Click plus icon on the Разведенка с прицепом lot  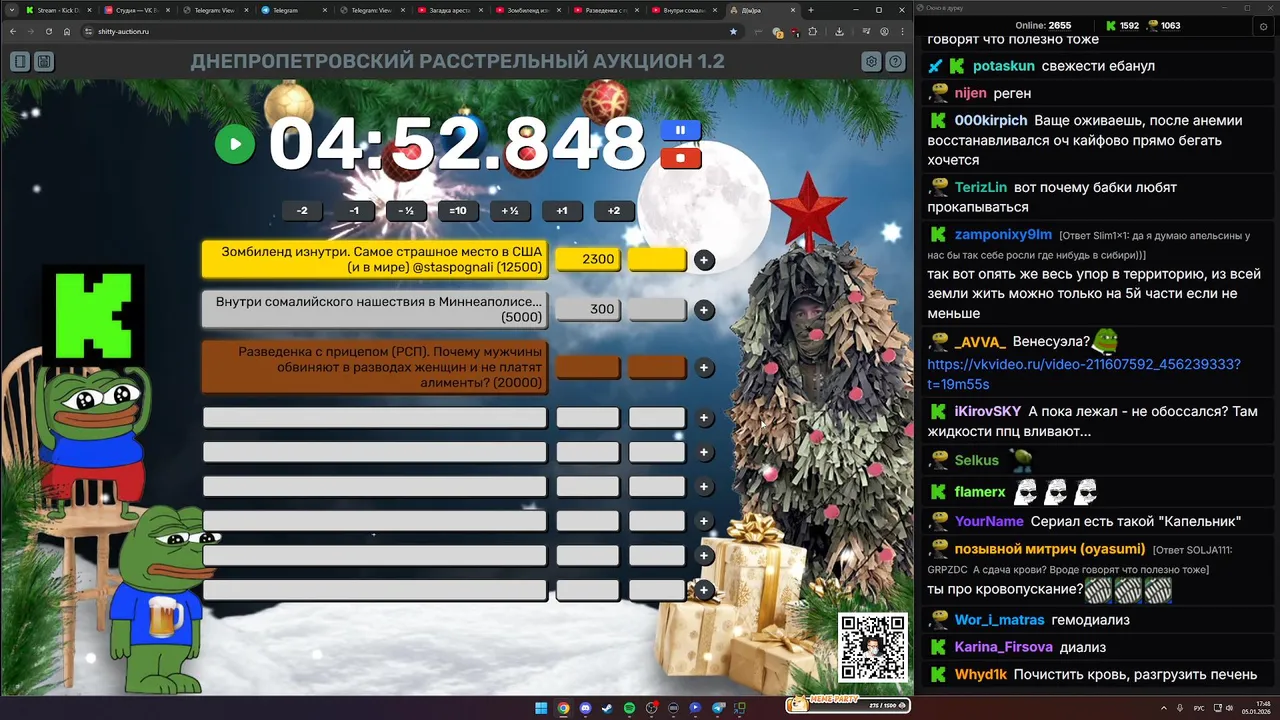pyautogui.click(x=704, y=368)
